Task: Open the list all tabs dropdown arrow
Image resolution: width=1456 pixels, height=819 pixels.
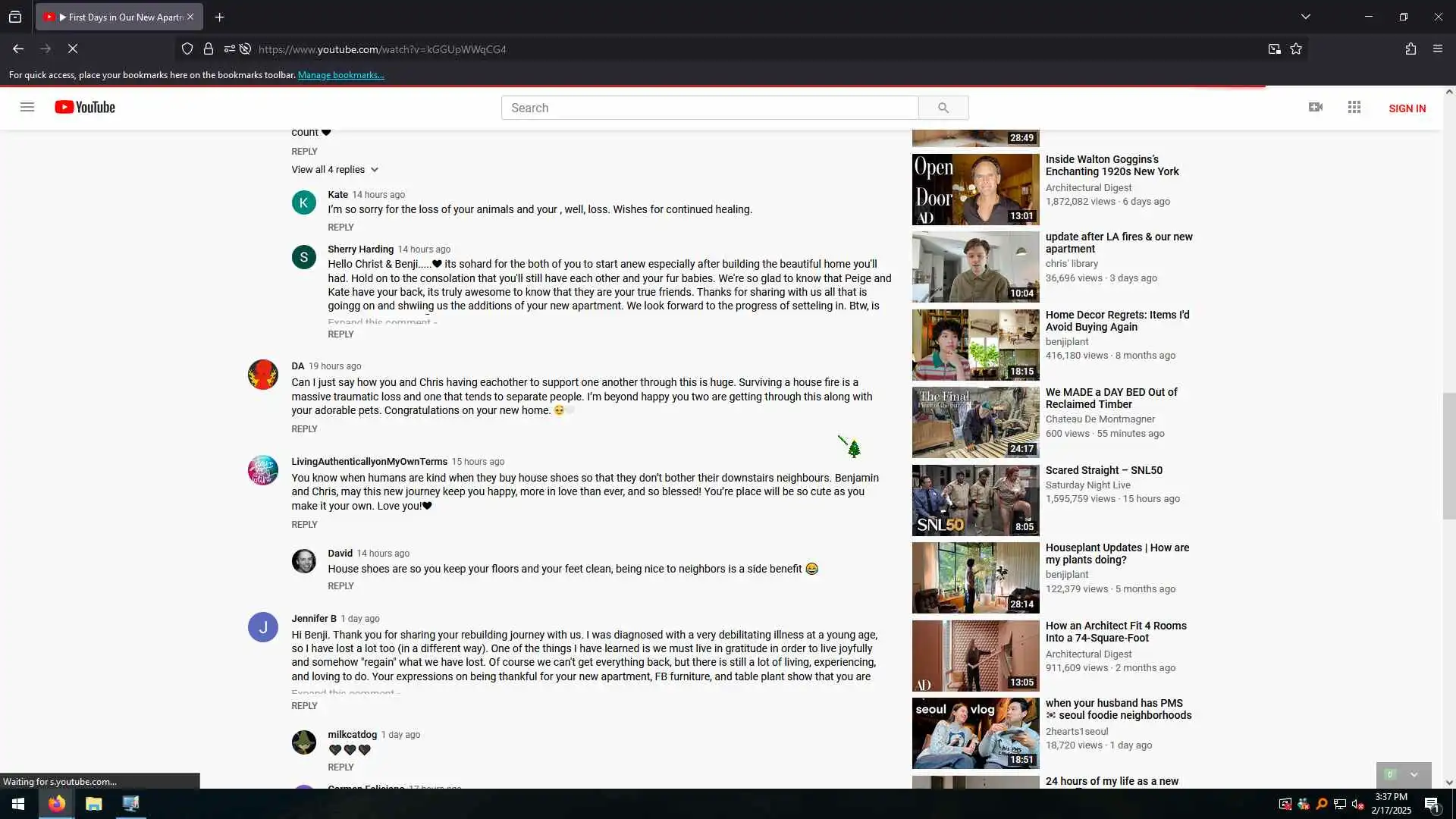Action: (x=1306, y=17)
